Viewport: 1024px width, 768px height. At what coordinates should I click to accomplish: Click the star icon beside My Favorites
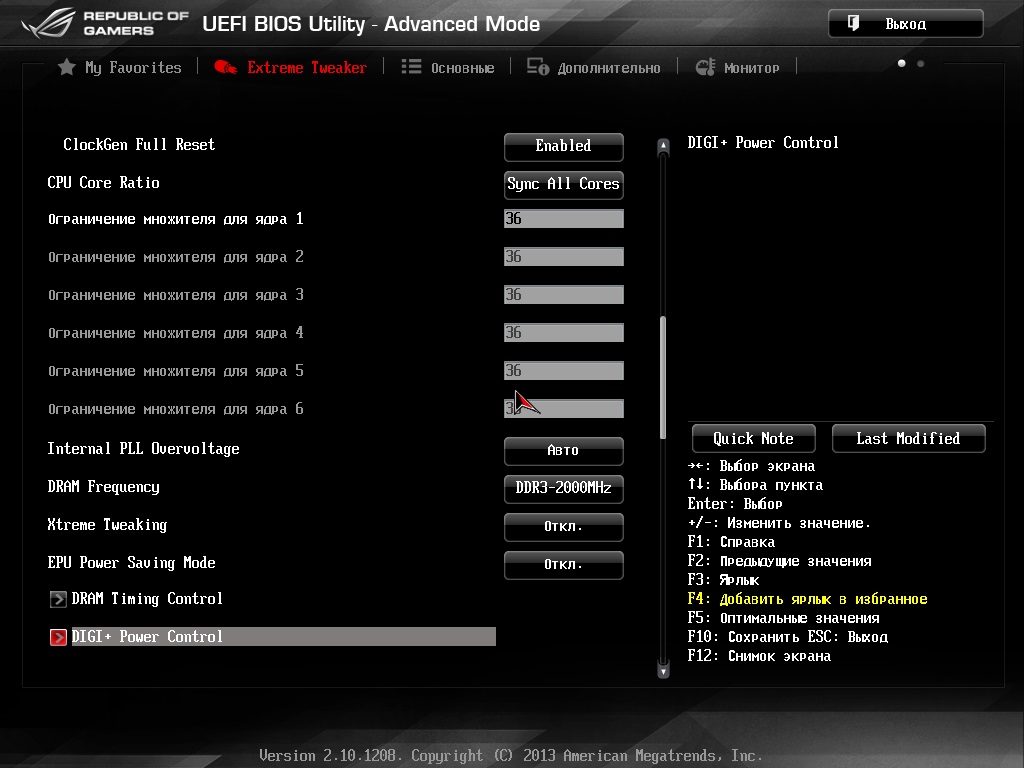coord(66,67)
